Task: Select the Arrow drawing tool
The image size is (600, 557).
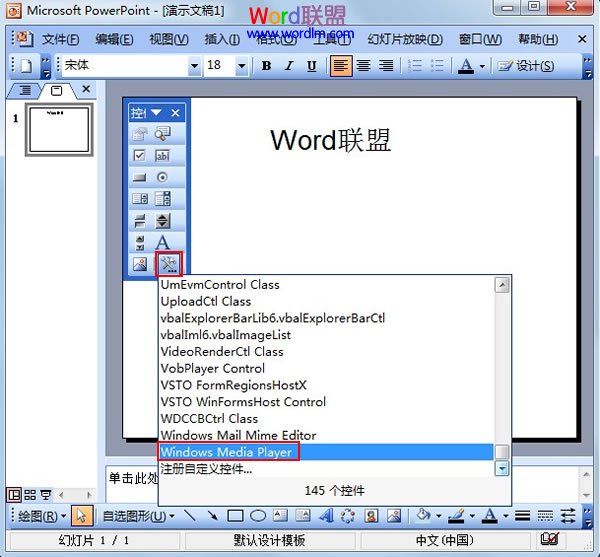Action: pos(212,516)
